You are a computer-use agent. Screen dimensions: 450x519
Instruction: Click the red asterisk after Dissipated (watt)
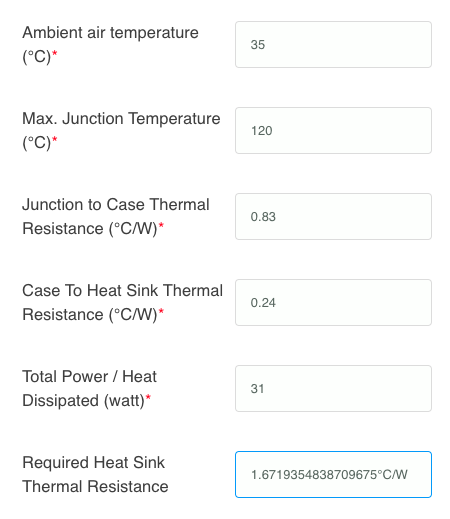point(148,397)
